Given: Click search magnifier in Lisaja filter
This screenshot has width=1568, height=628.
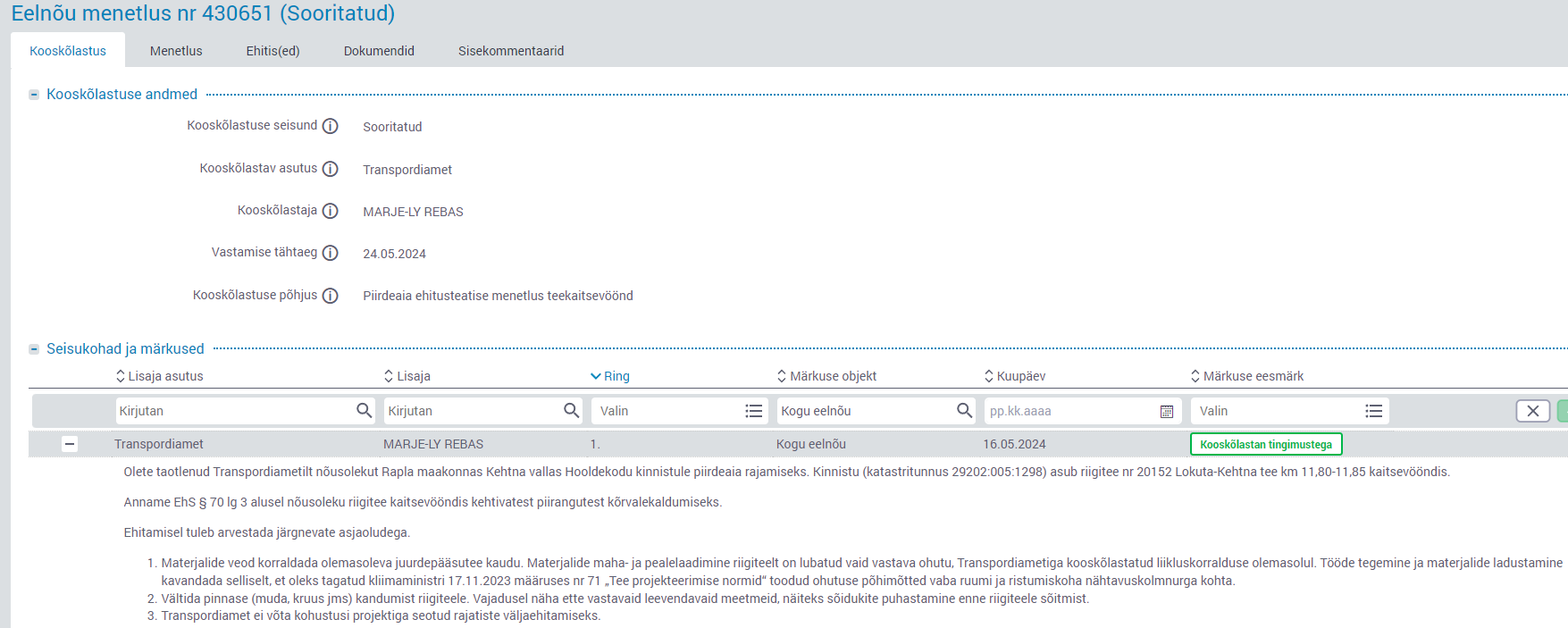Looking at the screenshot, I should [571, 411].
